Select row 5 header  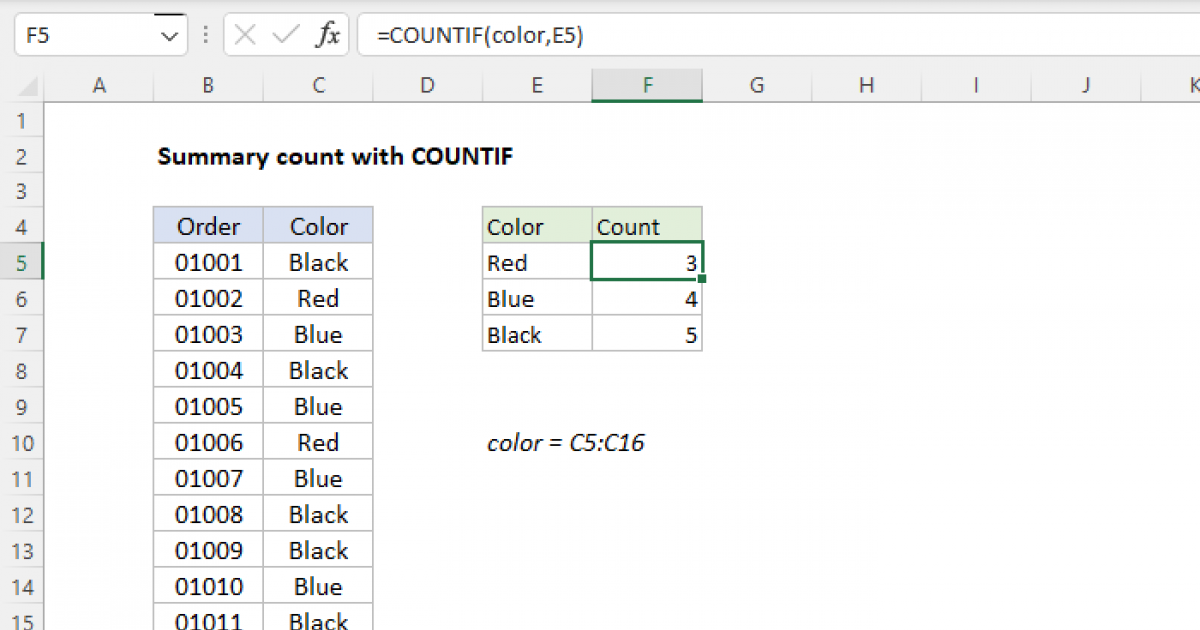pyautogui.click(x=22, y=262)
